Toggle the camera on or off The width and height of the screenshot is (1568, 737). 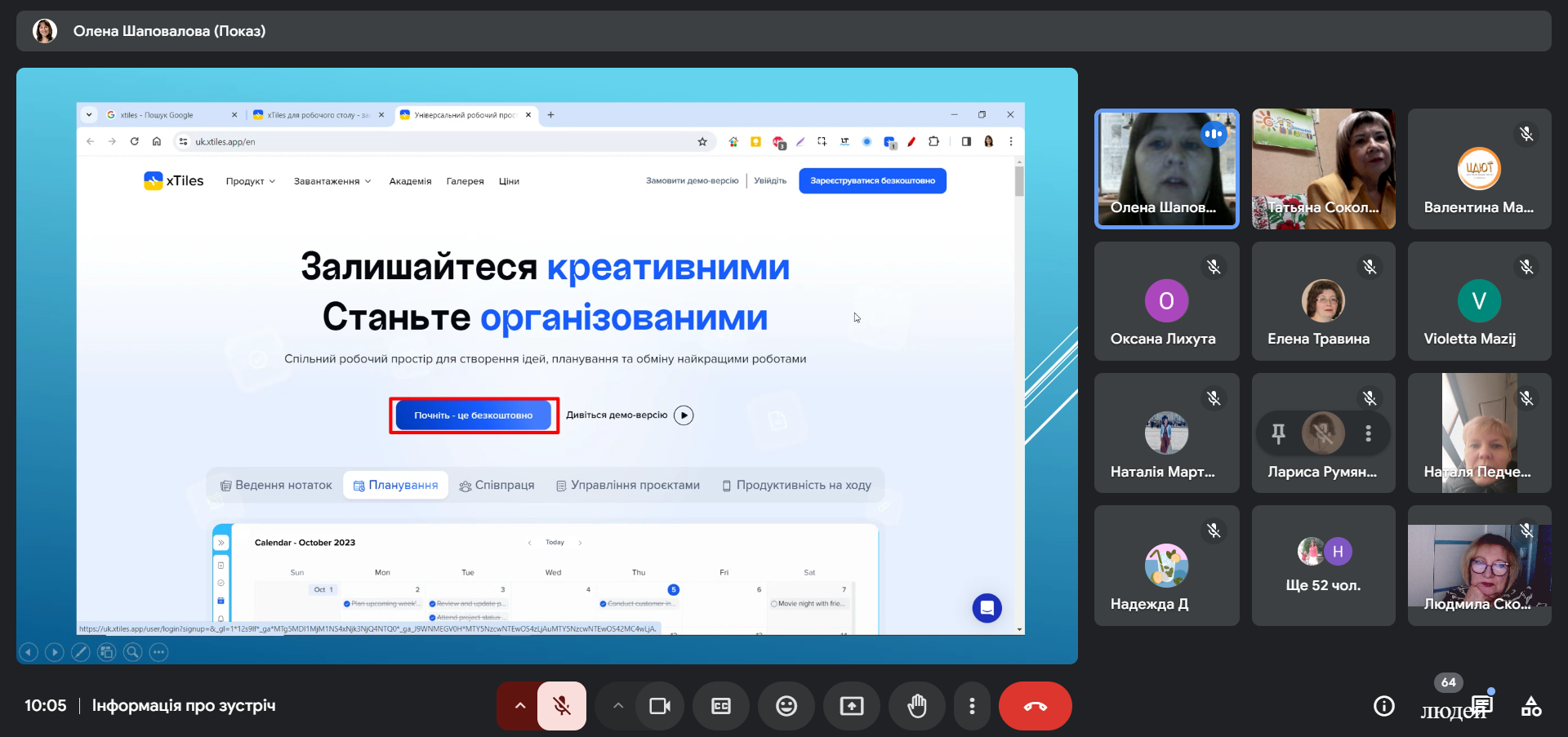pyautogui.click(x=659, y=706)
